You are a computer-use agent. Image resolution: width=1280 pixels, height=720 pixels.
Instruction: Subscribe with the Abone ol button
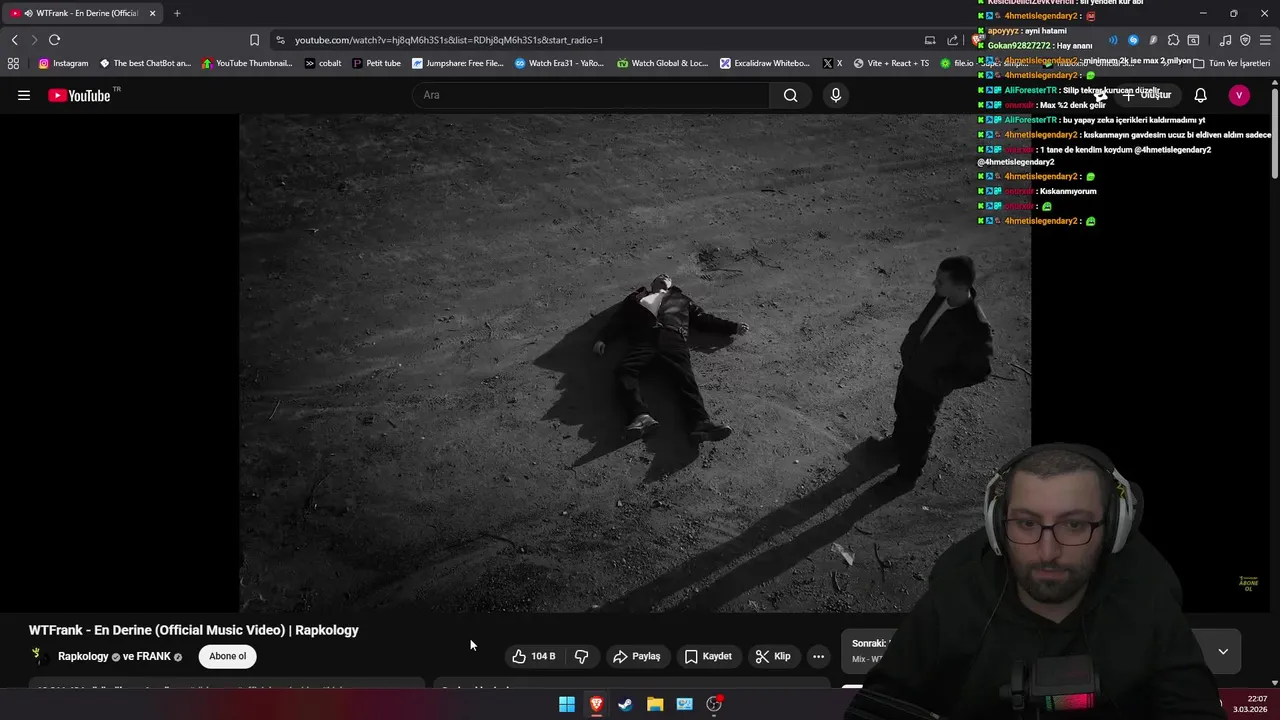coord(227,656)
